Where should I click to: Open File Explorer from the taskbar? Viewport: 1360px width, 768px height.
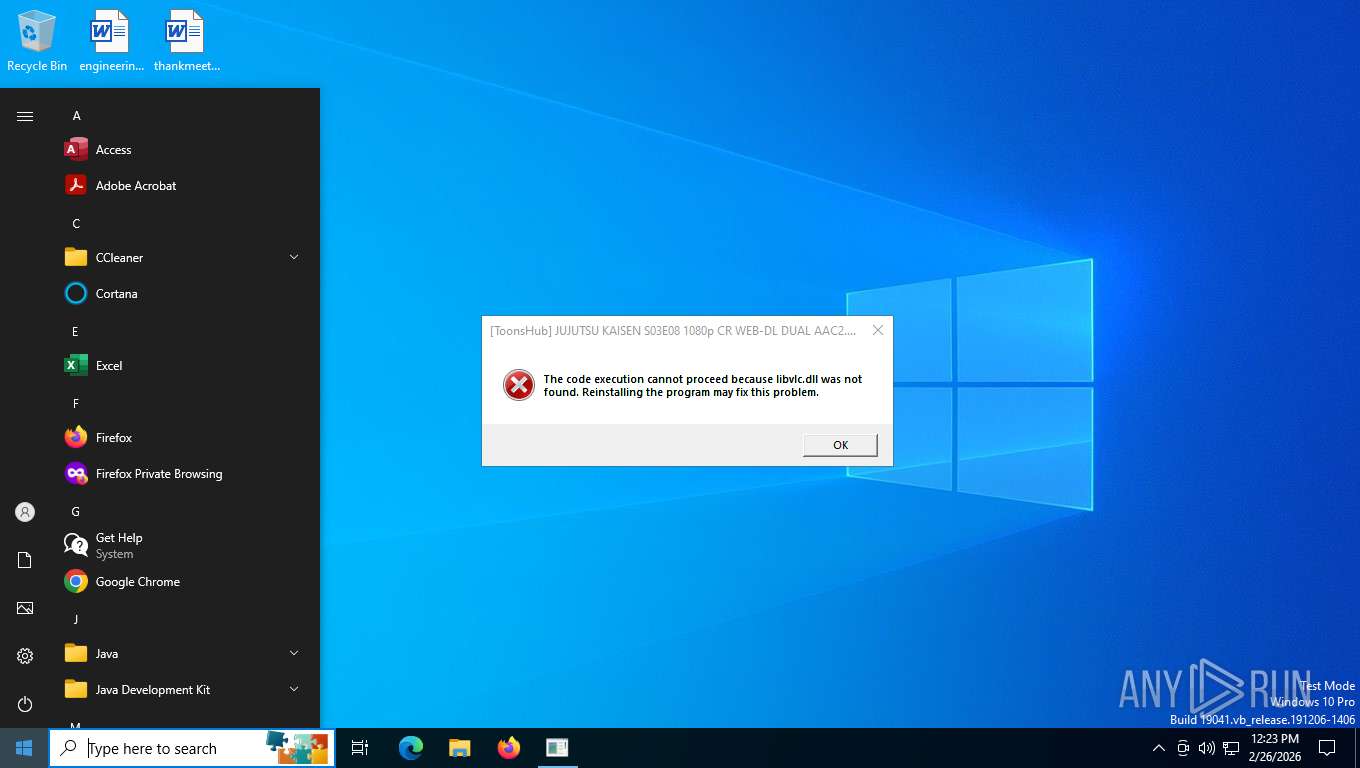(x=459, y=748)
